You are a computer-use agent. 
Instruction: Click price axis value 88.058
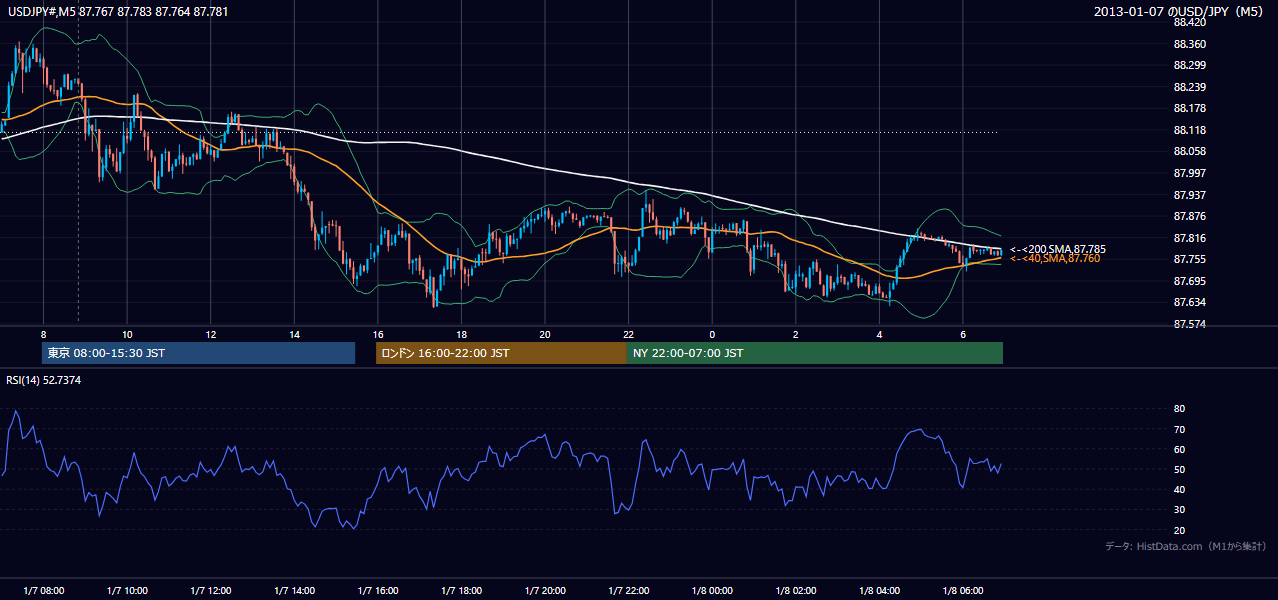(1188, 151)
